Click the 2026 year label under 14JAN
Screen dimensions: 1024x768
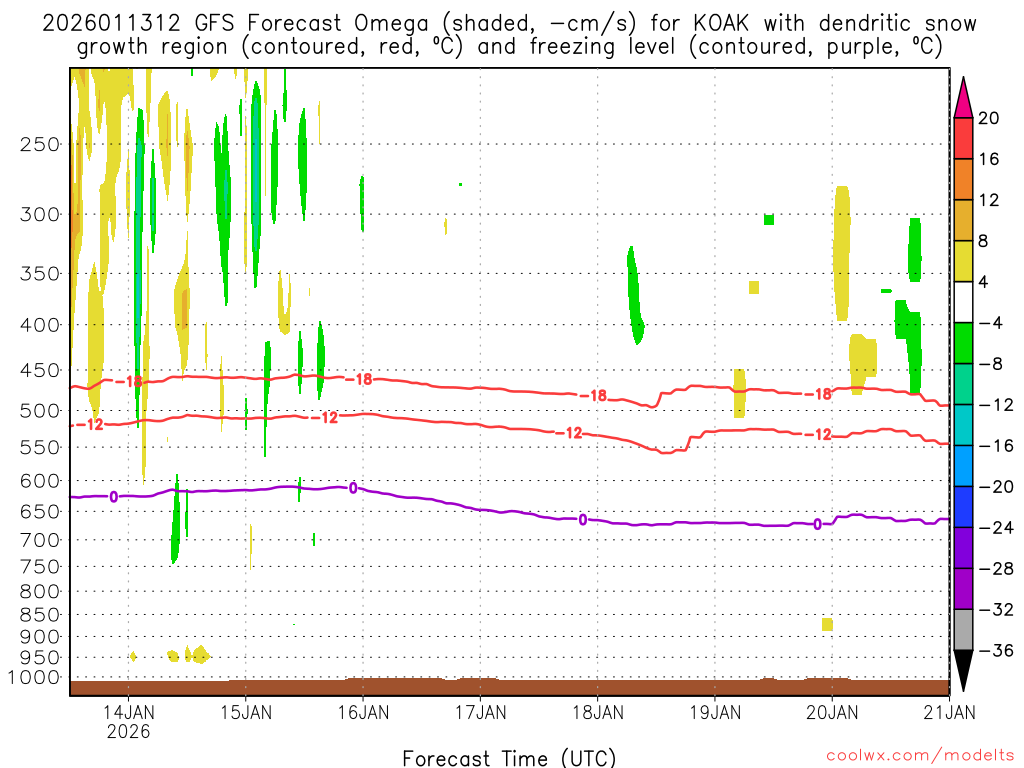pyautogui.click(x=129, y=731)
